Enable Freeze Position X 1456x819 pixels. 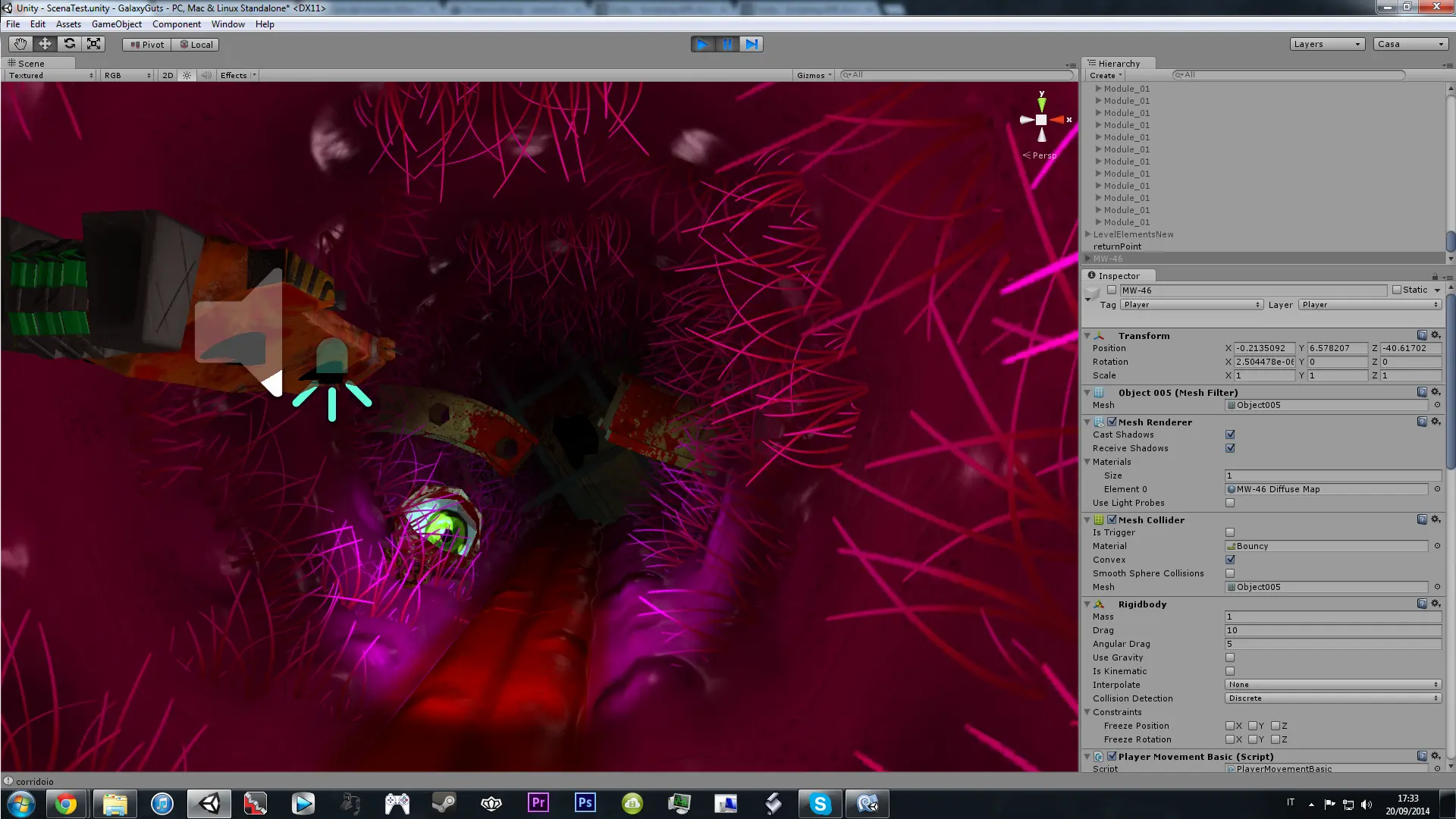(1230, 726)
